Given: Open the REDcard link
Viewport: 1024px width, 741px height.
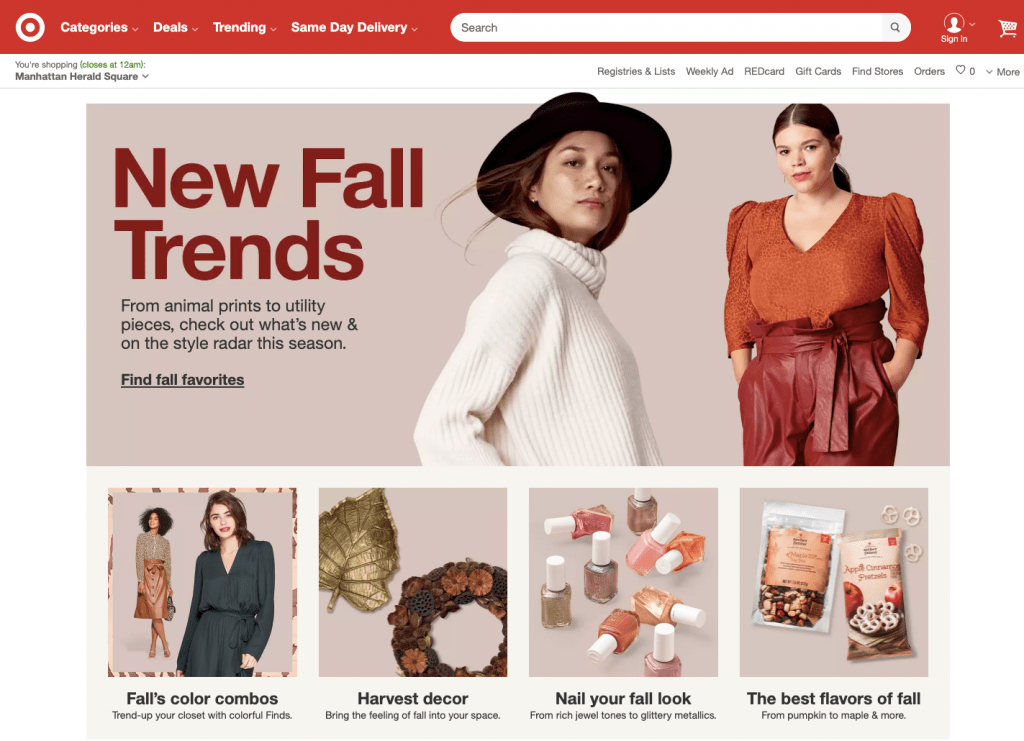Looking at the screenshot, I should tap(764, 71).
